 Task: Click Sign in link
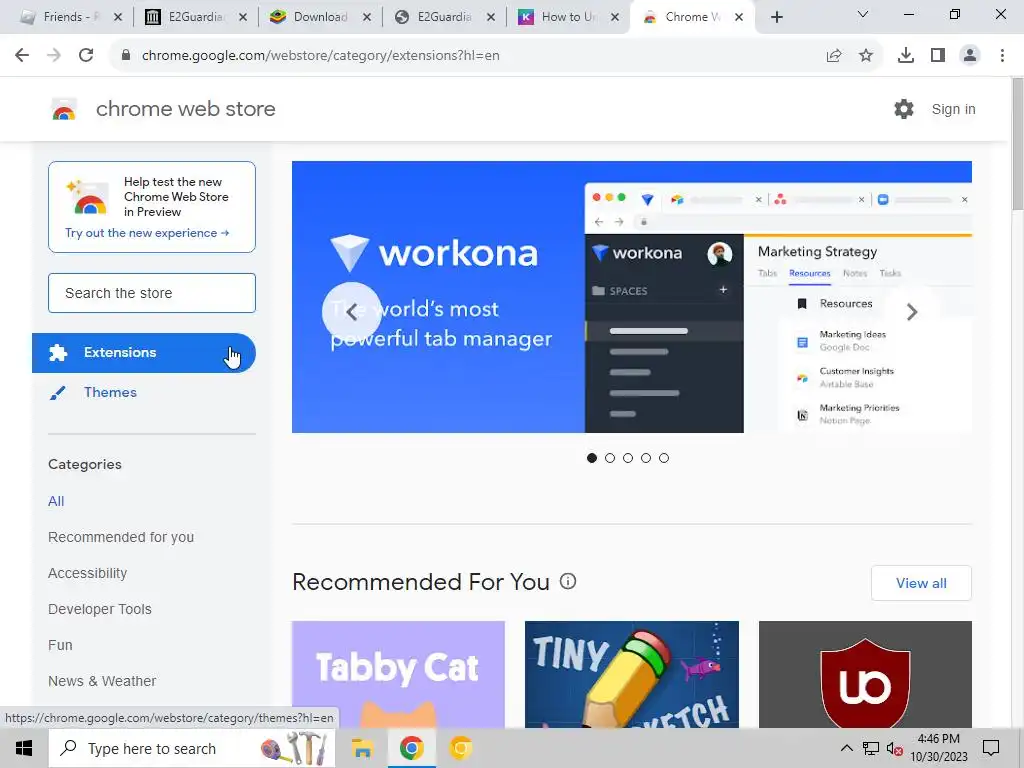pyautogui.click(x=953, y=109)
